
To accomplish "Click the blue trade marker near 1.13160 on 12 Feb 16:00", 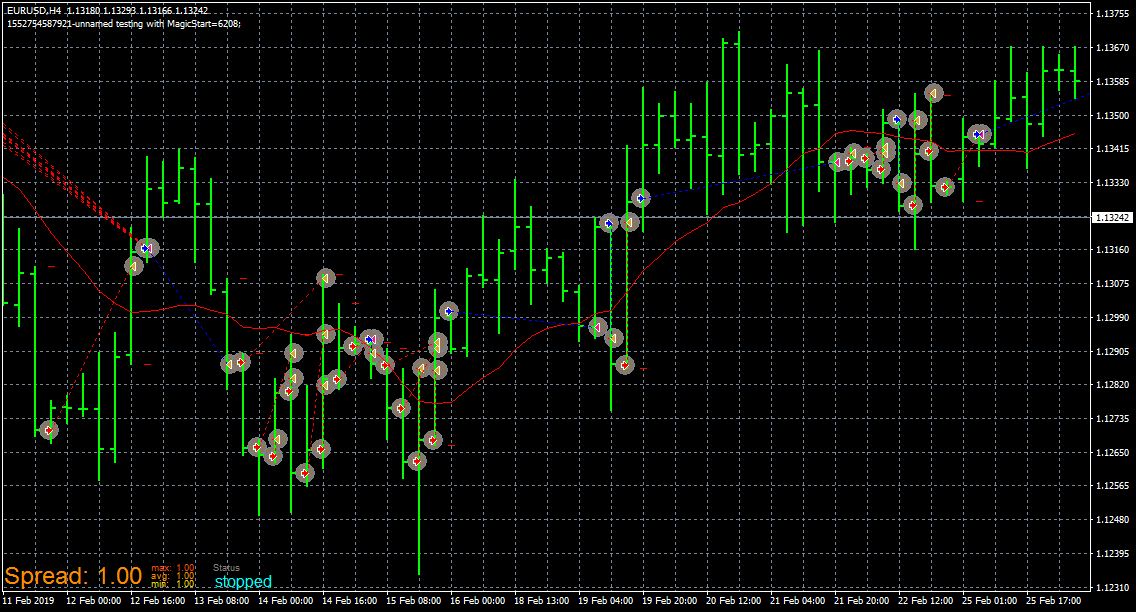I will (x=147, y=248).
